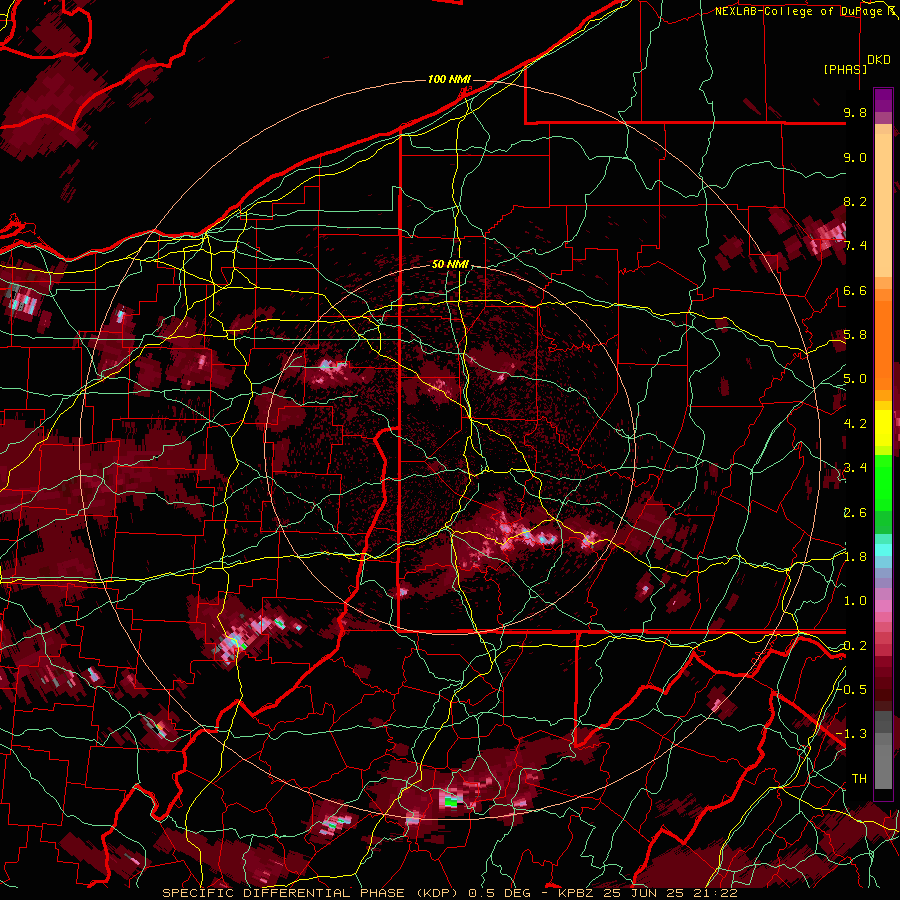Click the 100 NMI range ring label
The height and width of the screenshot is (900, 900).
coord(449,79)
